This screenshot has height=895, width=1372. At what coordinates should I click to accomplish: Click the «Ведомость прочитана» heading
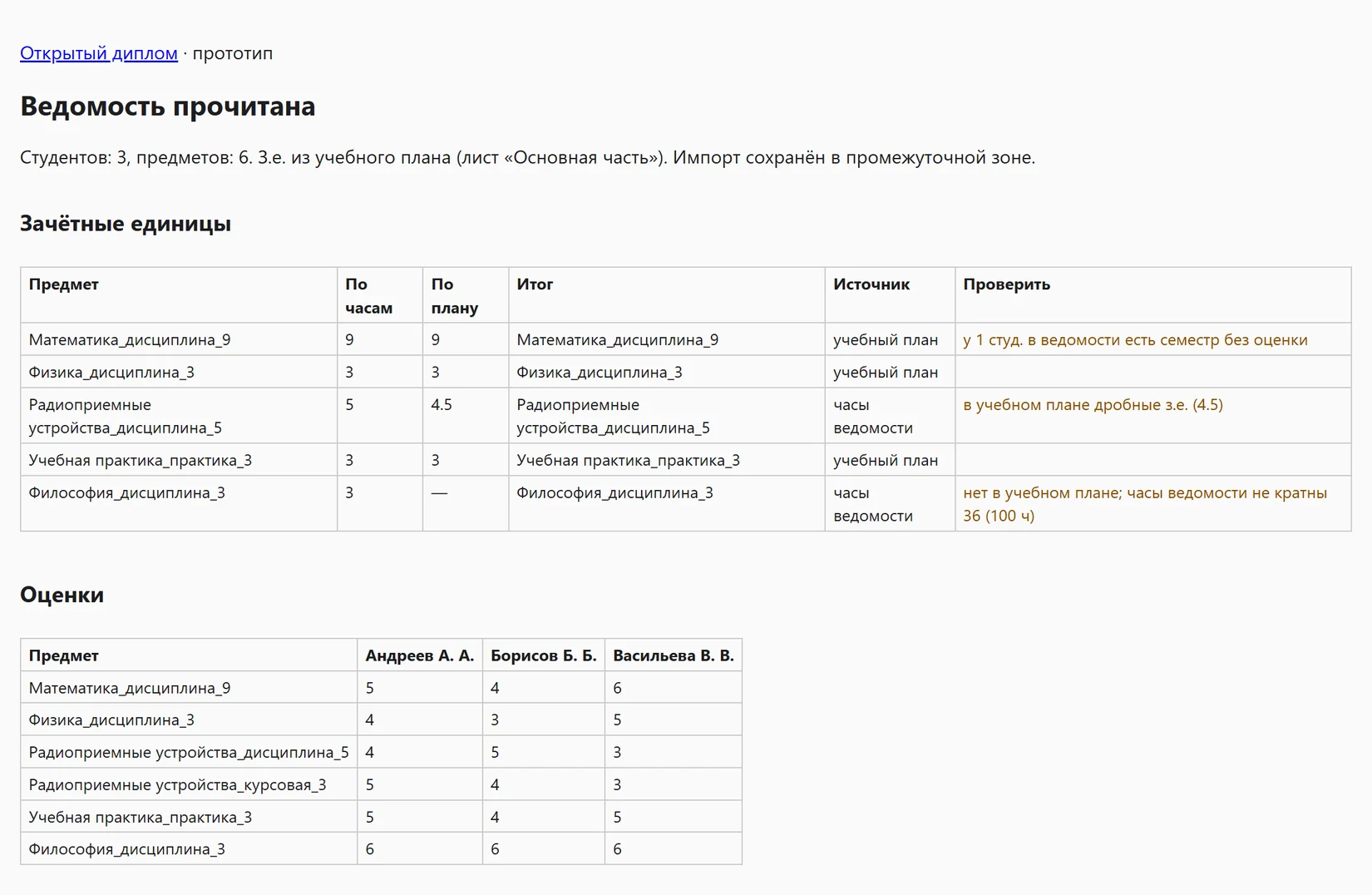(168, 106)
